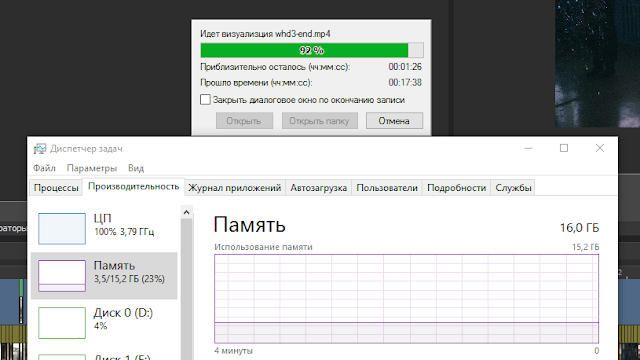Switch to Журнал приложений tab
The width and height of the screenshot is (640, 360).
coord(235,188)
